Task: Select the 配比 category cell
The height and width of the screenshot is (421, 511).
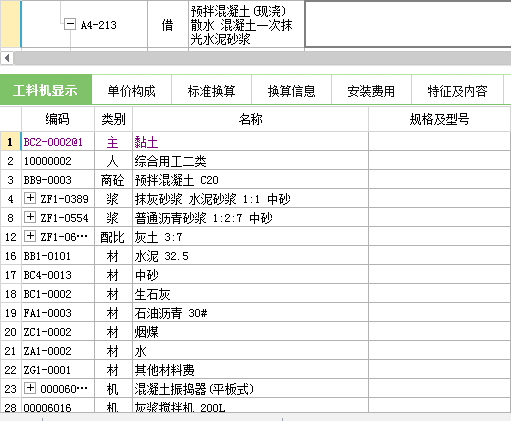Action: pyautogui.click(x=113, y=237)
